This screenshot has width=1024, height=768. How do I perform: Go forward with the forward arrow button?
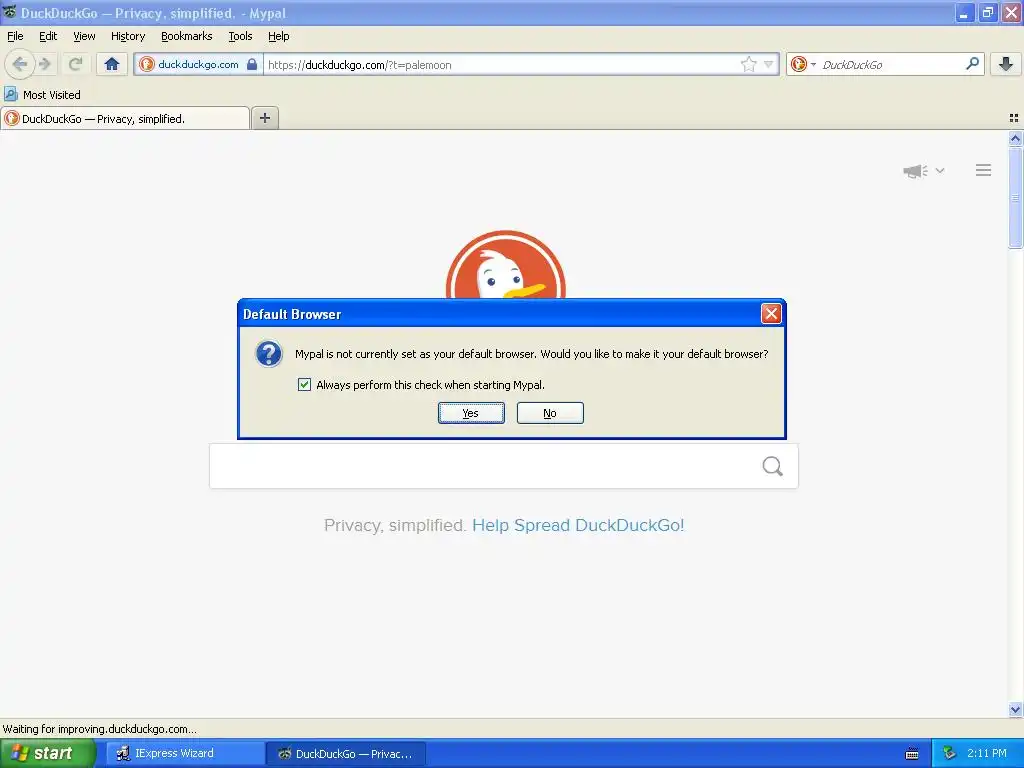(x=45, y=64)
